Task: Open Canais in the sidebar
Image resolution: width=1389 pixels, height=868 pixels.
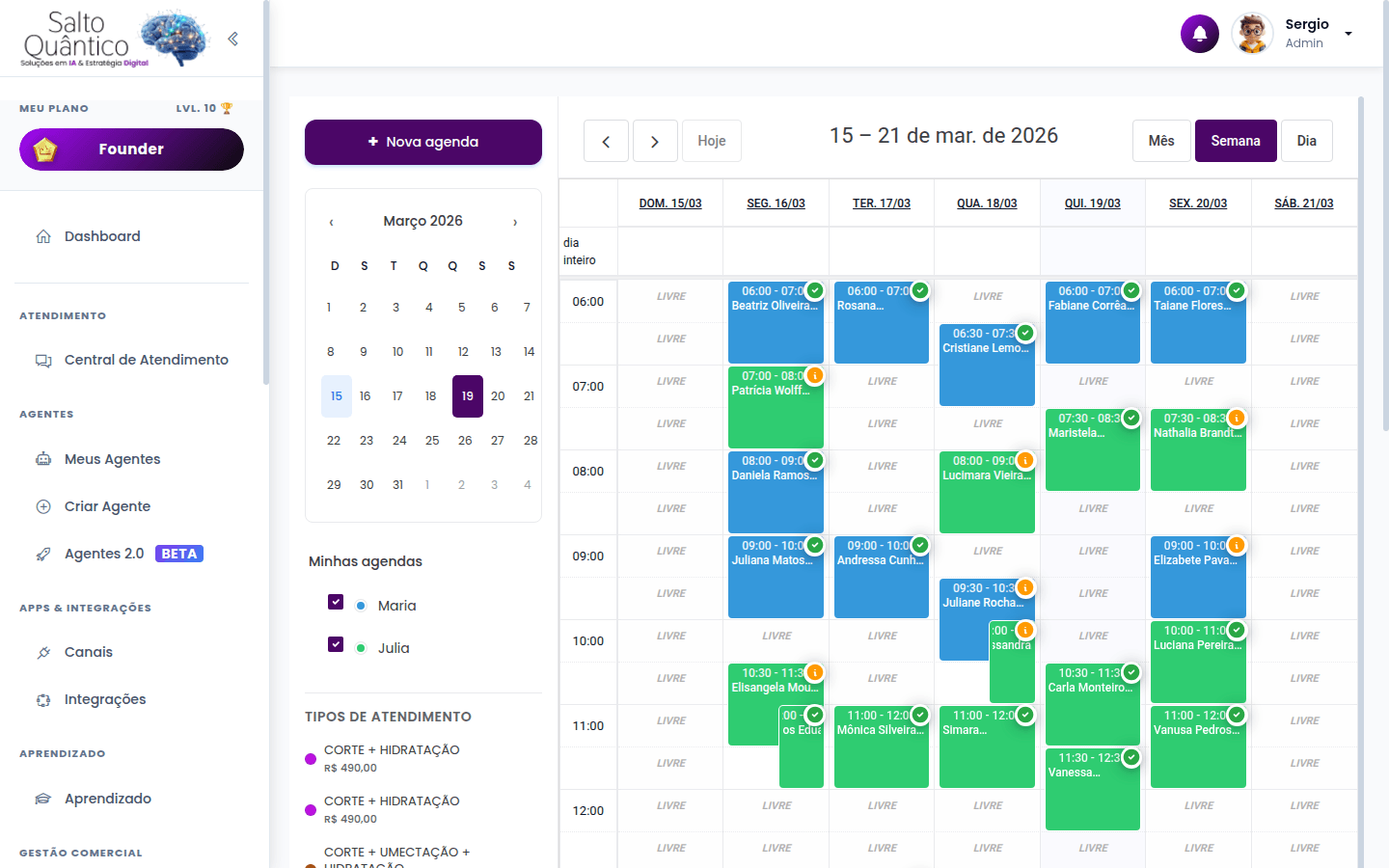Action: [89, 652]
